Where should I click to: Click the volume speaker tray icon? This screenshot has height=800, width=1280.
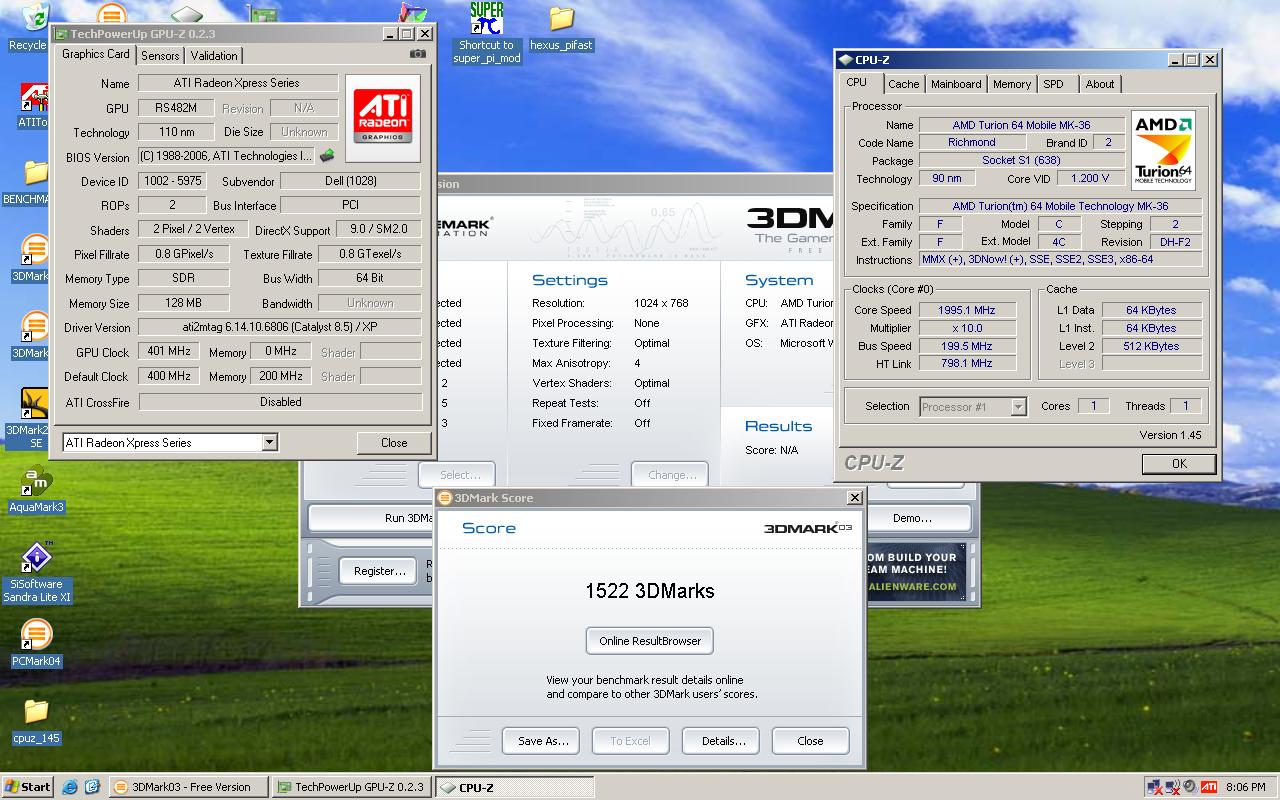point(1190,787)
